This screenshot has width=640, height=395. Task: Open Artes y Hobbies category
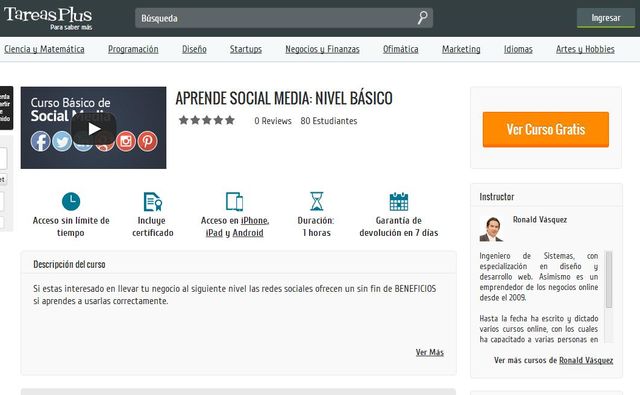click(585, 49)
